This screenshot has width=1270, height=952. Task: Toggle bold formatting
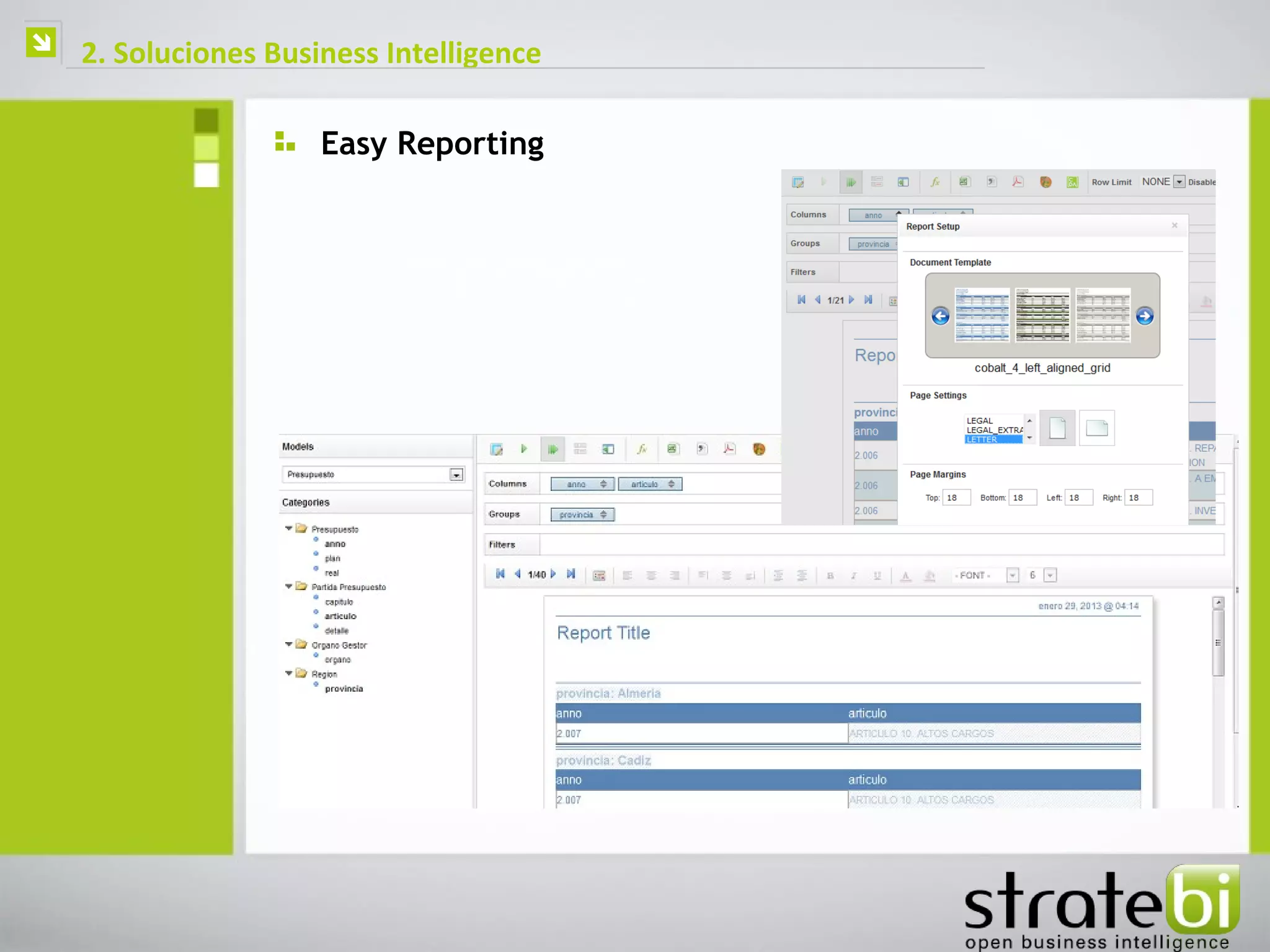[x=830, y=576]
